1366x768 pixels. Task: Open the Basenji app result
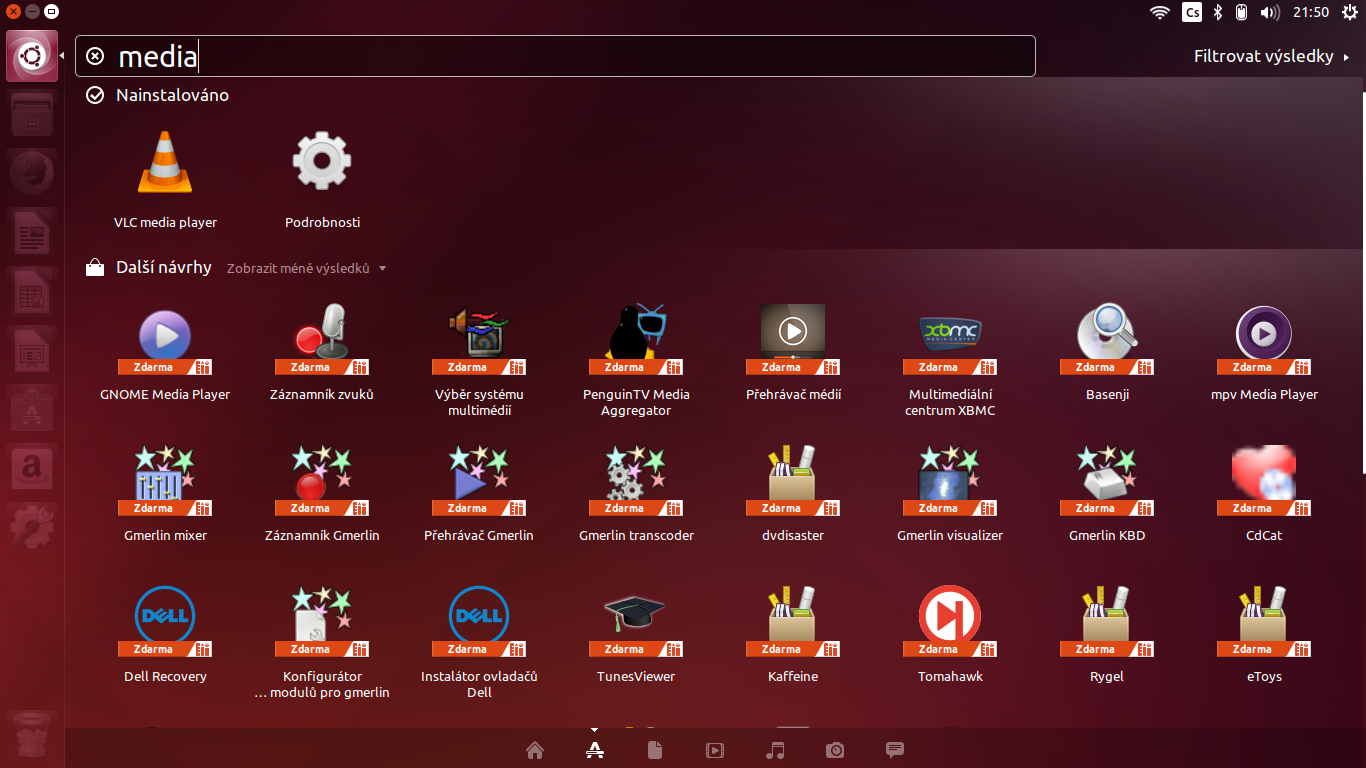[1107, 353]
